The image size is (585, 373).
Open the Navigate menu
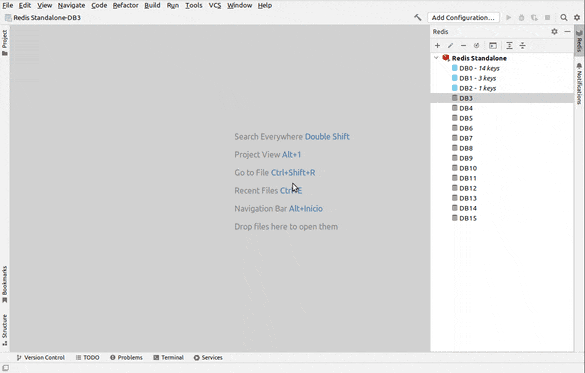click(71, 5)
